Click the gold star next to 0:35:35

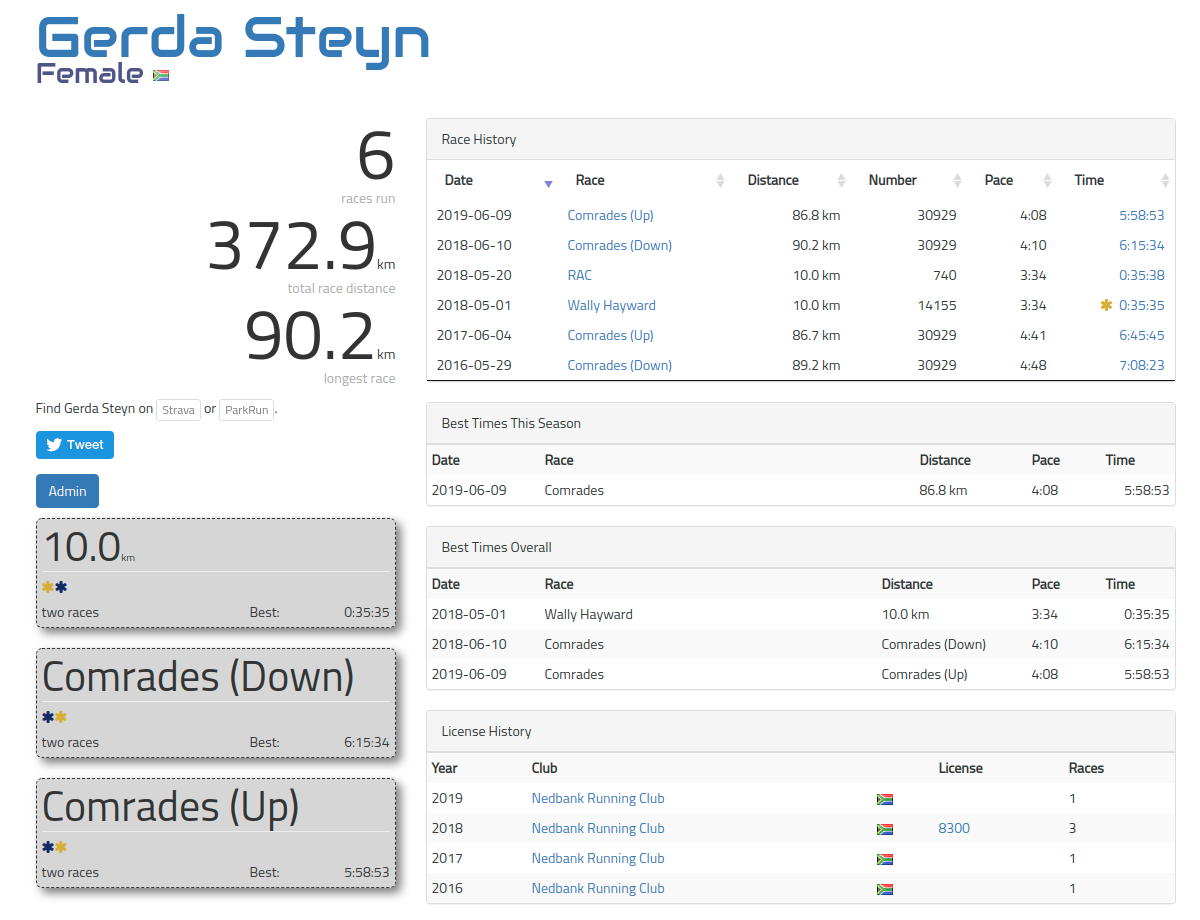[x=1106, y=305]
